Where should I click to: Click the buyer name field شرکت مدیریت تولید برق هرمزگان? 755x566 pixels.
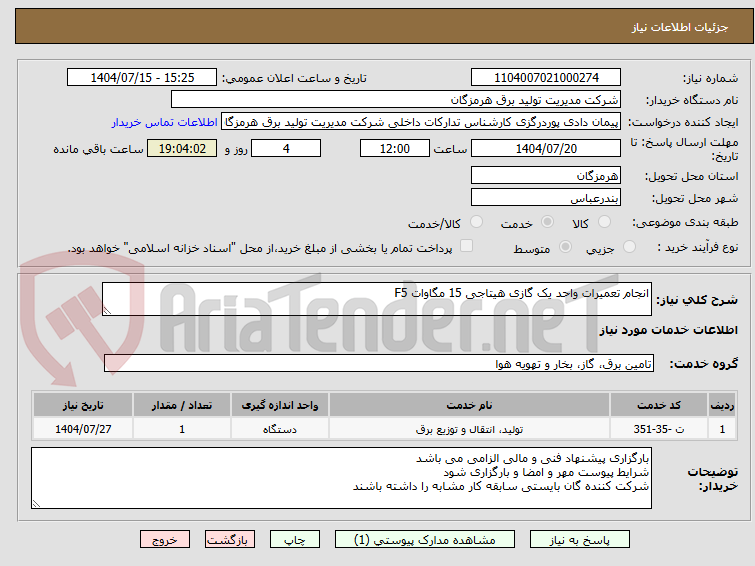[x=396, y=100]
